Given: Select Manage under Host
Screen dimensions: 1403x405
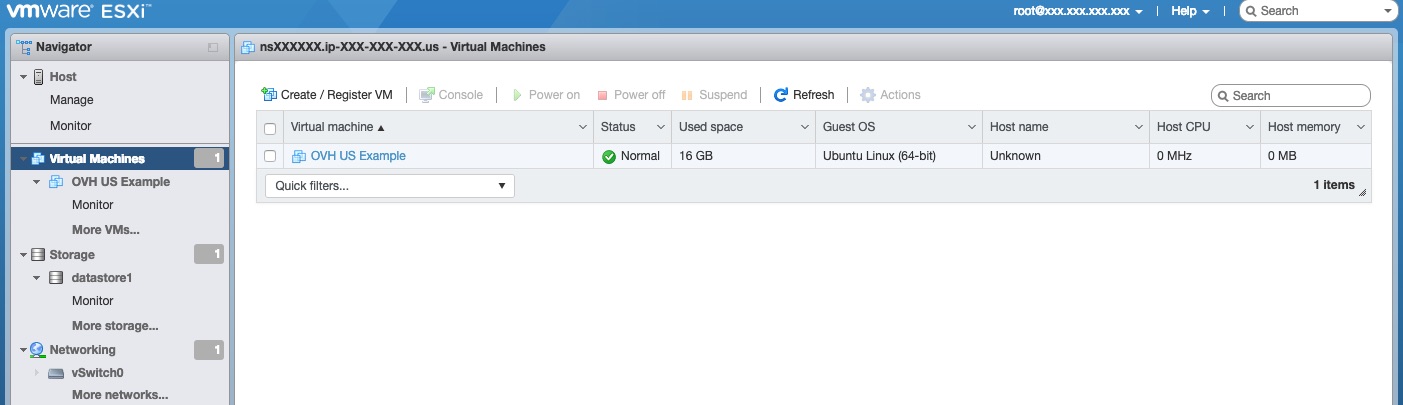Looking at the screenshot, I should click(x=72, y=100).
